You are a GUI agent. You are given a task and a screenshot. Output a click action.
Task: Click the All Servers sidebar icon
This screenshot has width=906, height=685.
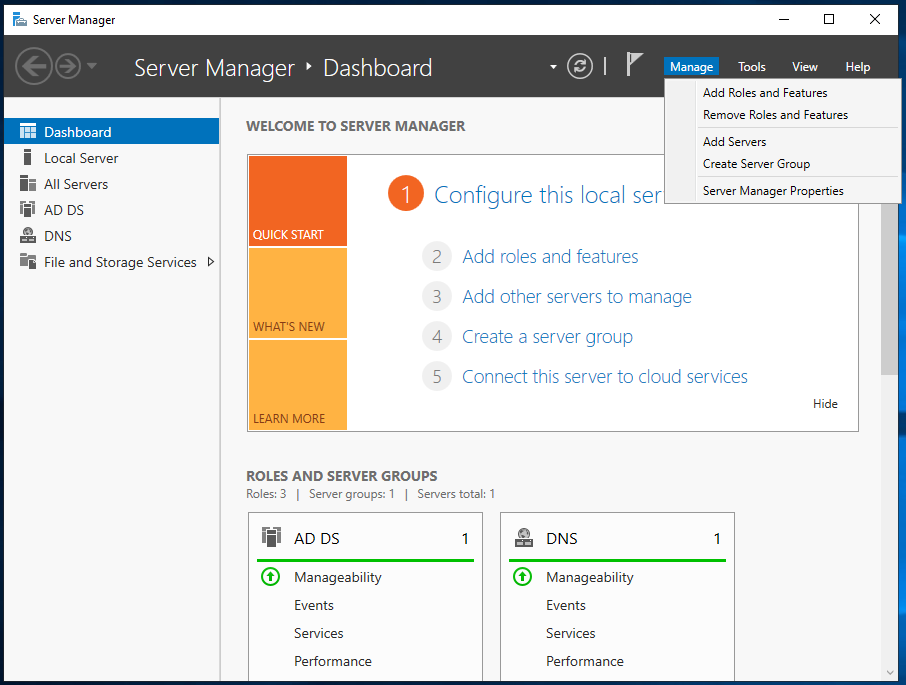tap(28, 183)
